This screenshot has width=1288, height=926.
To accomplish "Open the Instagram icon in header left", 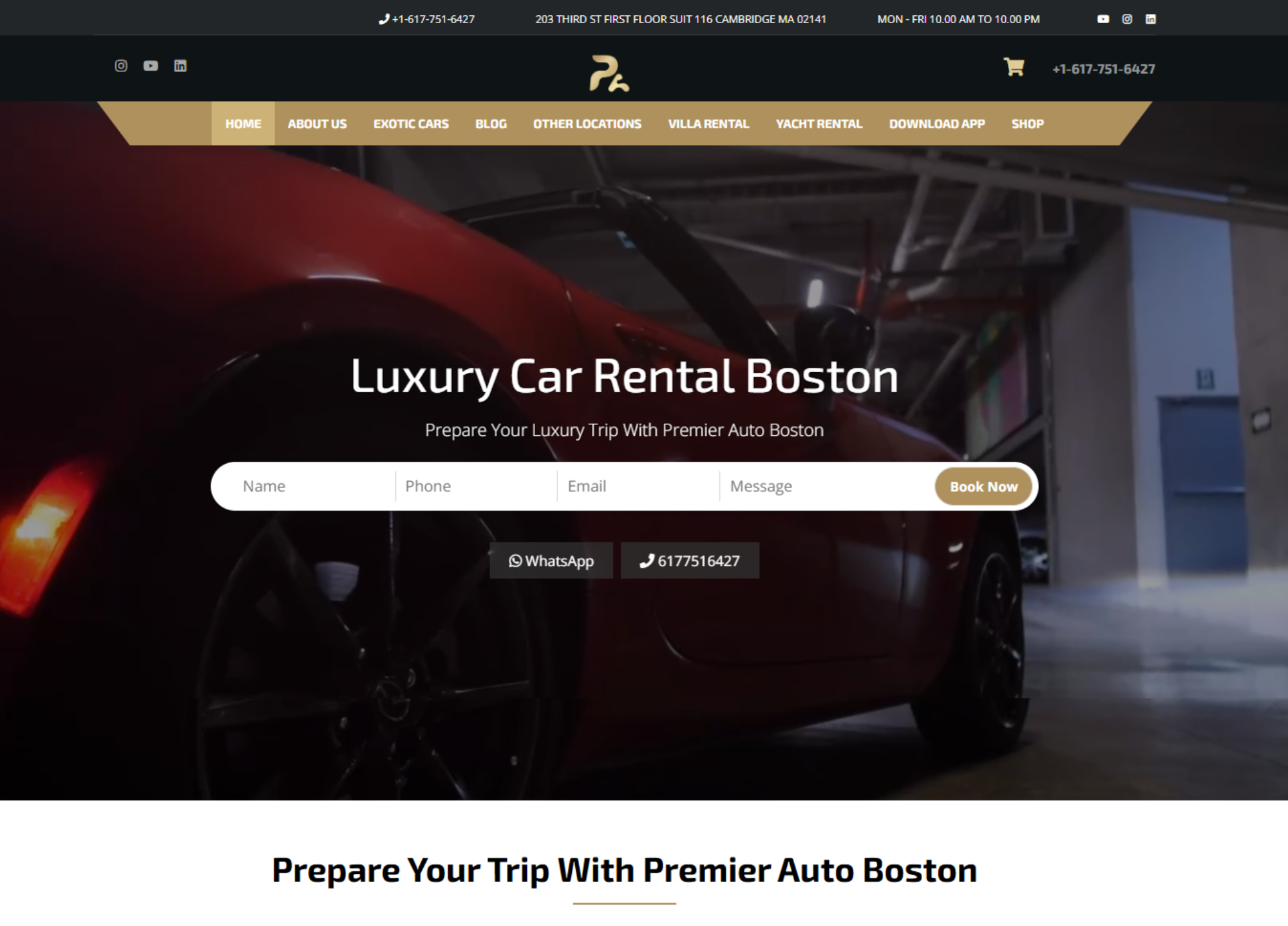I will [121, 66].
